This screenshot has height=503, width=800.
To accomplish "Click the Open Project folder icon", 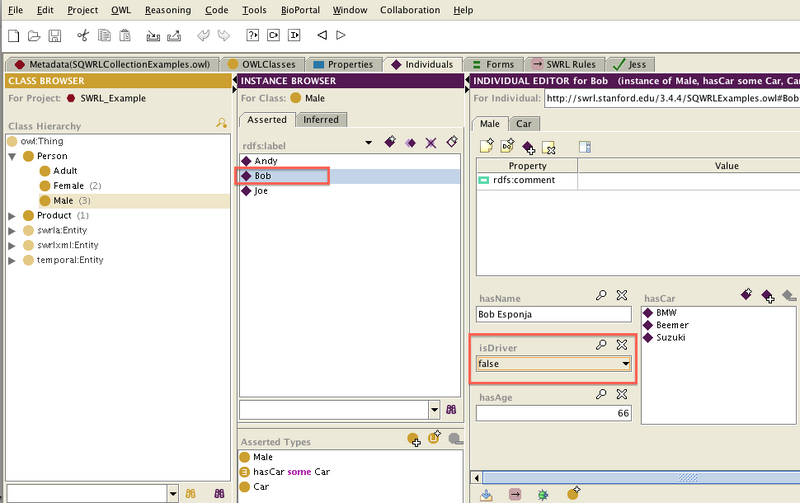I will point(34,35).
